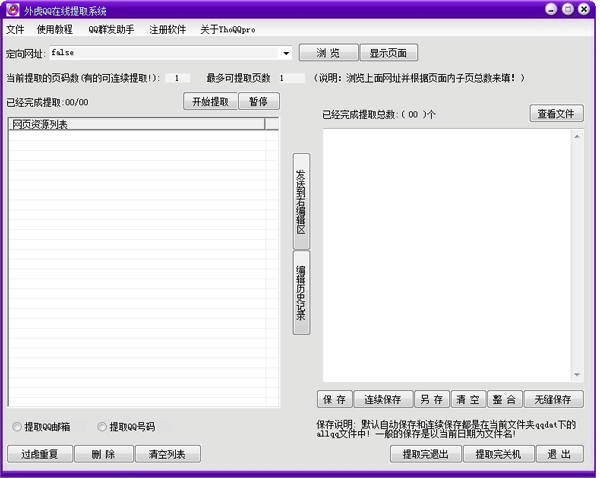Click the 提取完关机 button
Image resolution: width=600 pixels, height=478 pixels.
[499, 454]
